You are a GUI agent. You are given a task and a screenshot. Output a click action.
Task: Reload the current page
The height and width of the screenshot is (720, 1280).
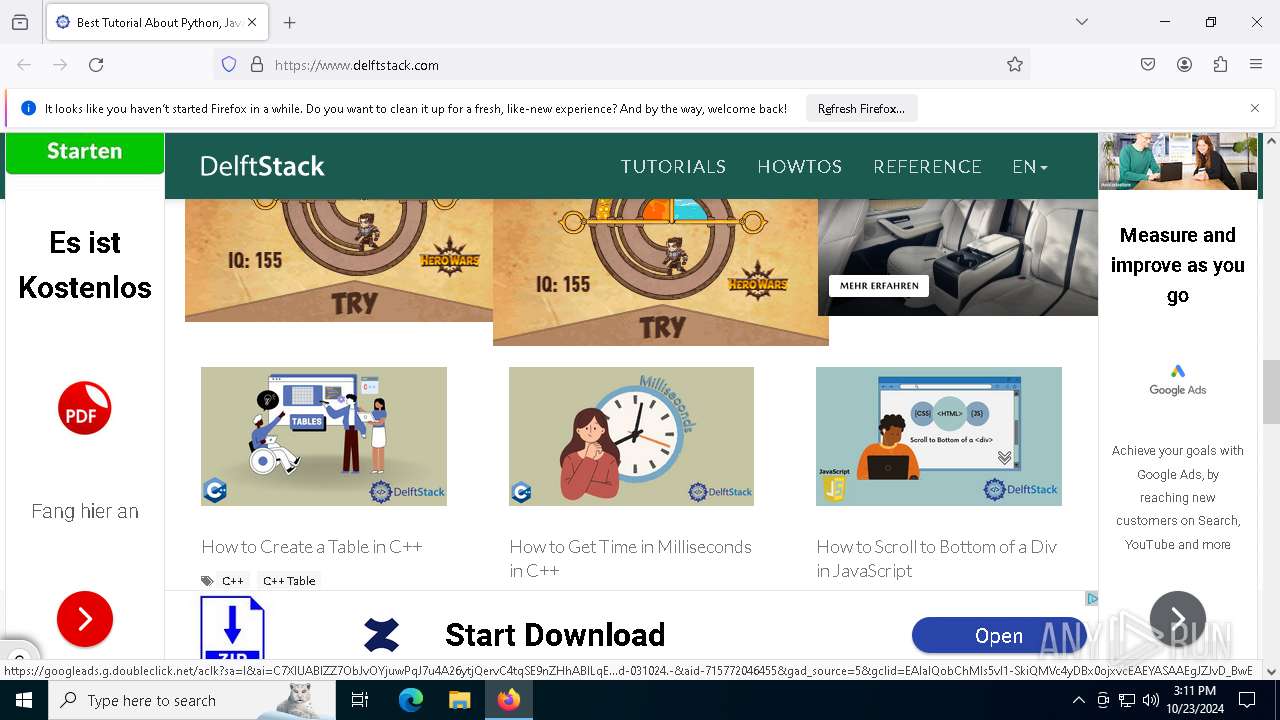click(x=96, y=65)
